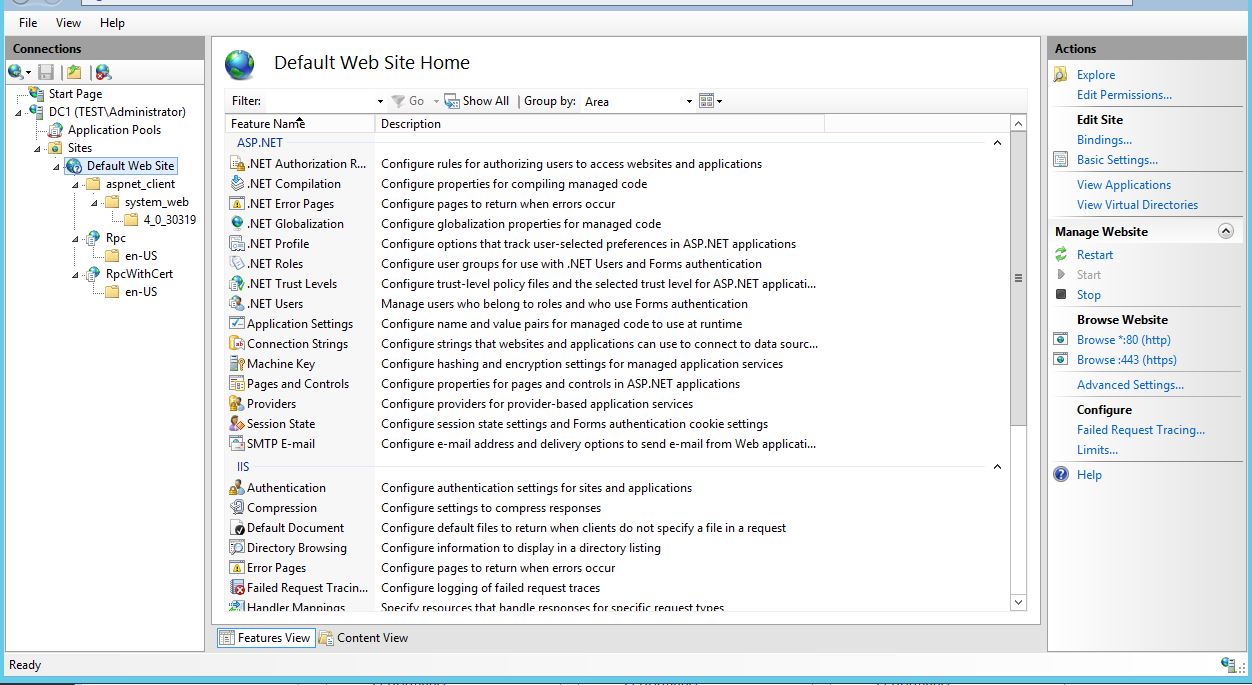
Task: Click the Up folder icon in Connections toolbar
Action: pyautogui.click(x=74, y=72)
